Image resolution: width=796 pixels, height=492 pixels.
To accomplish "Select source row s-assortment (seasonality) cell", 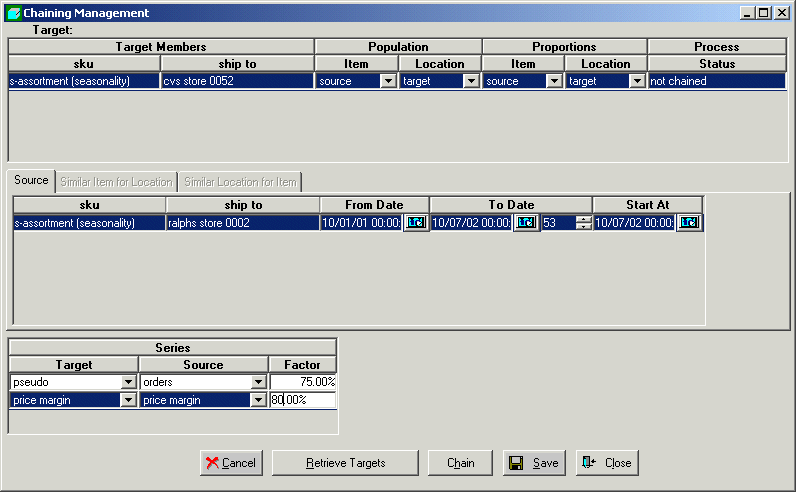I will click(x=89, y=222).
